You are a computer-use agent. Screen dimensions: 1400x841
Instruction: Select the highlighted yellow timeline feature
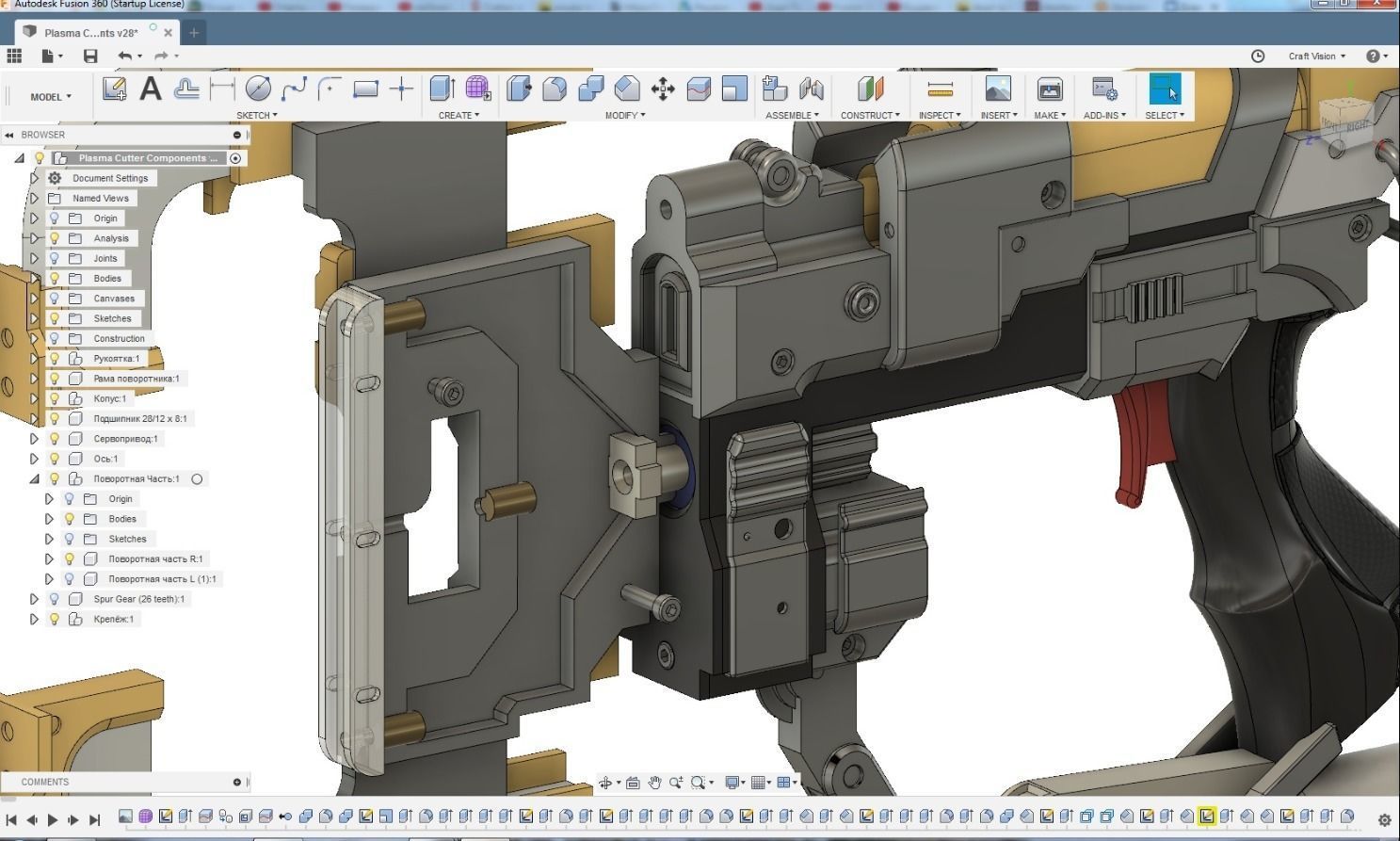pyautogui.click(x=1207, y=817)
